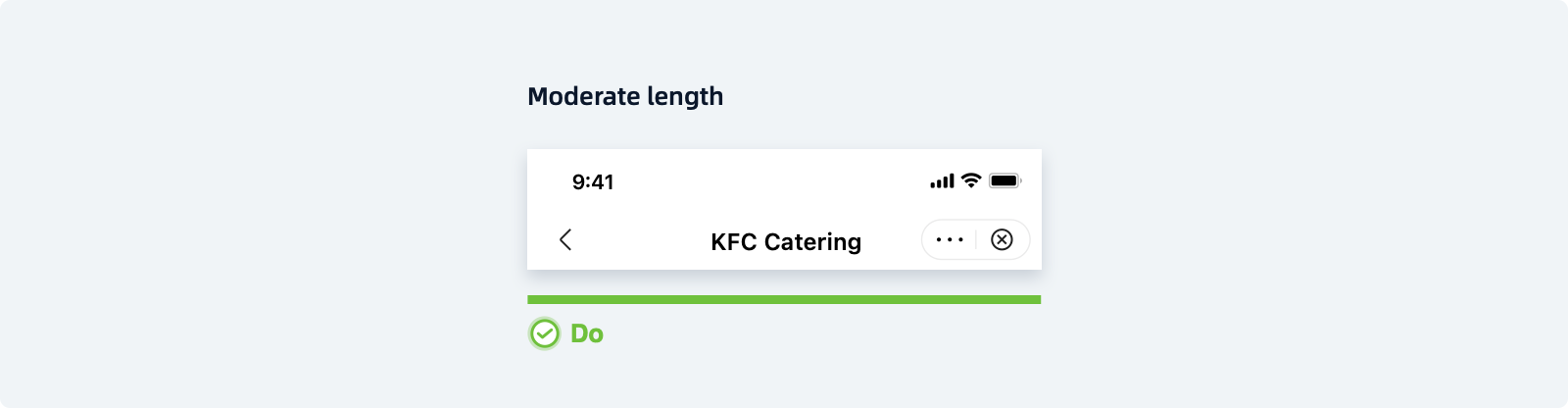This screenshot has height=408, width=1568.
Task: Click blank space between title and capsule button
Action: point(892,241)
